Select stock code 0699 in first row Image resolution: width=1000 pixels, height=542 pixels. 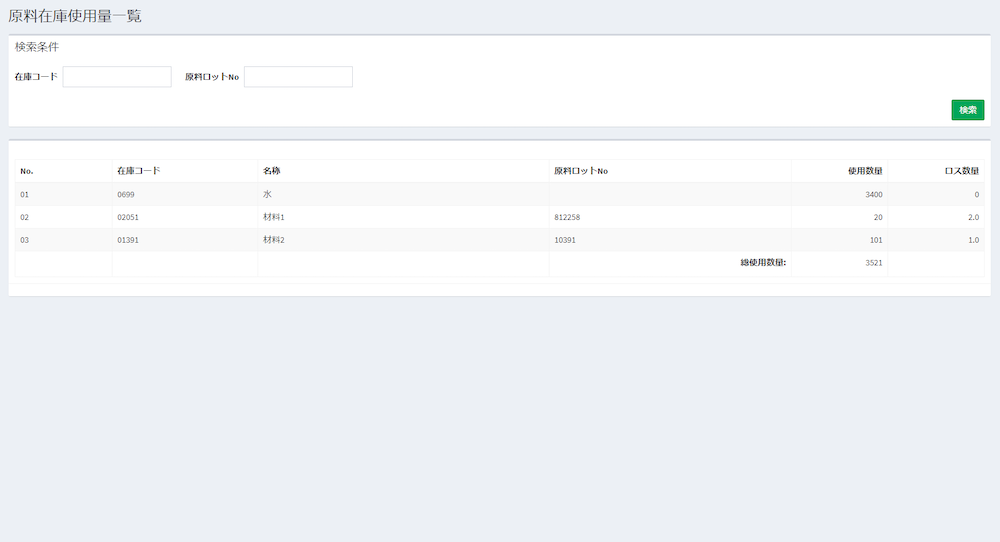pyautogui.click(x=125, y=194)
